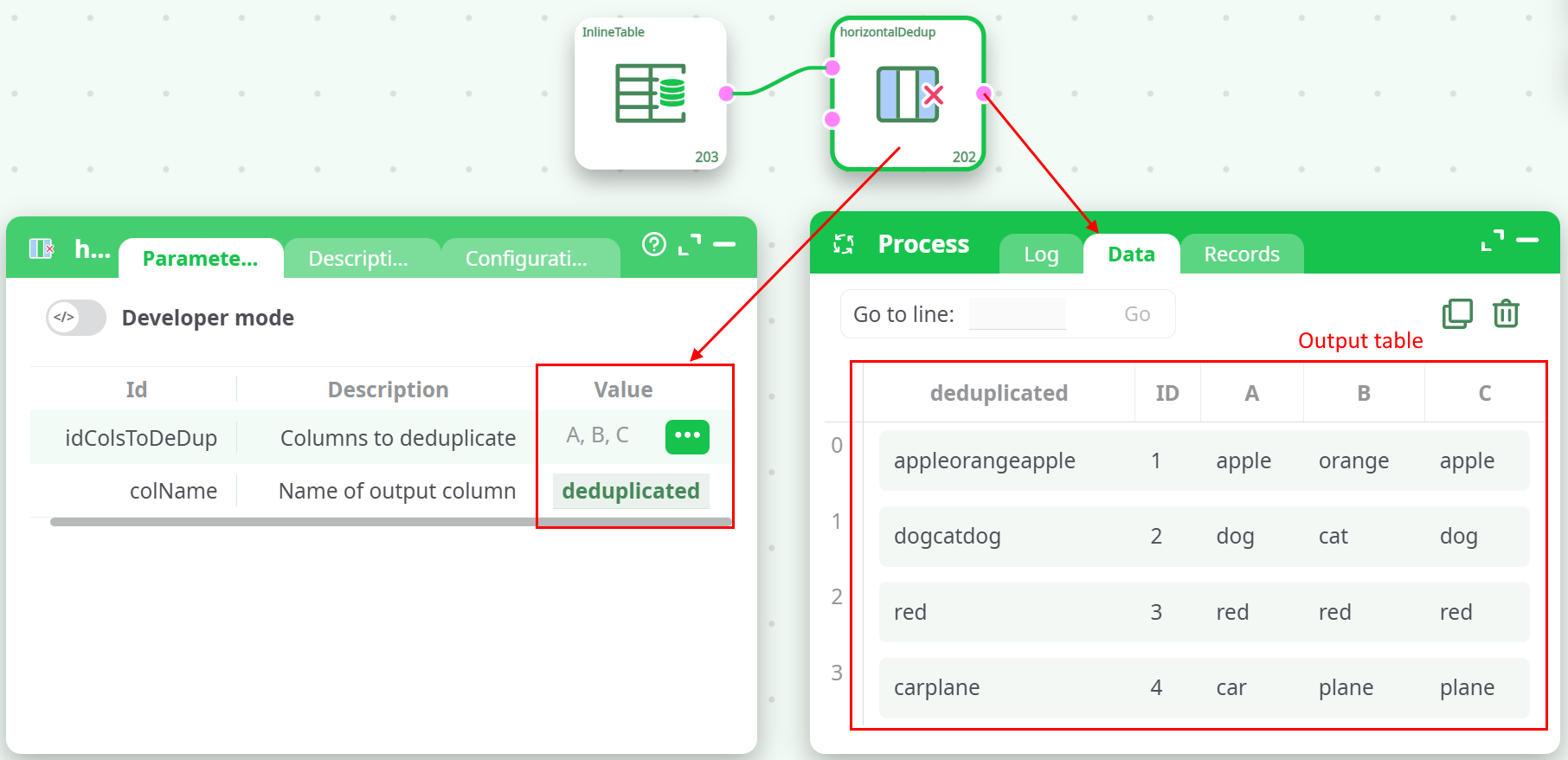Minimize the Process panel
This screenshot has height=760, width=1568.
[x=1527, y=240]
